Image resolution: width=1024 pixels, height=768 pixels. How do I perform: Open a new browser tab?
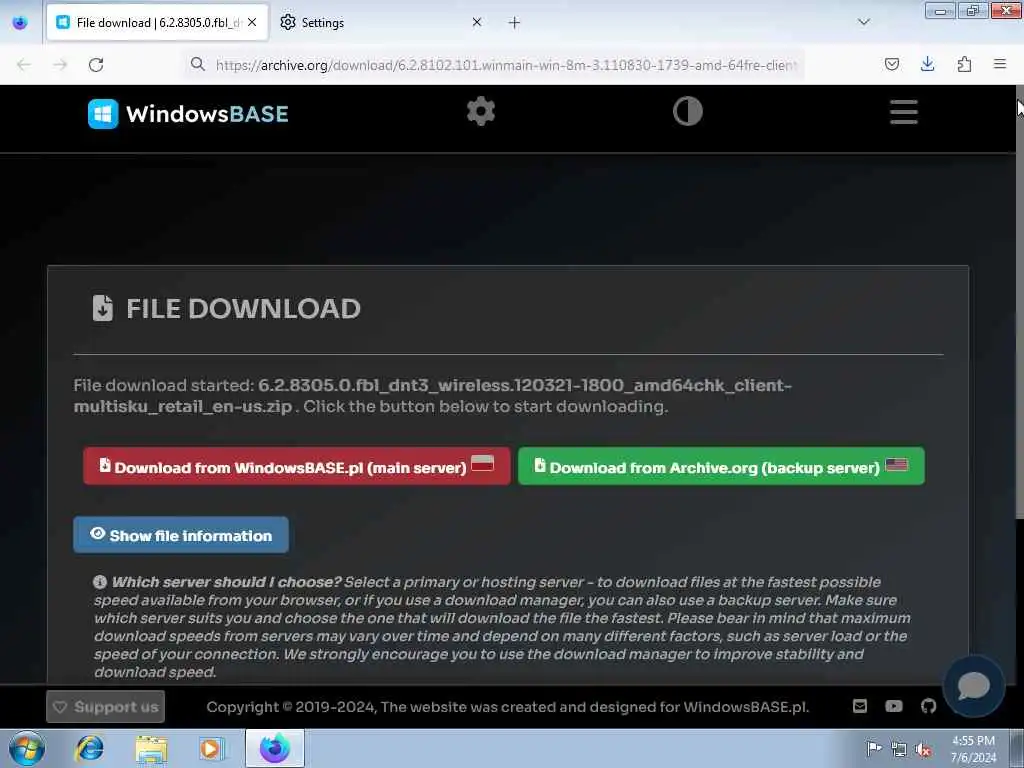[x=514, y=23]
